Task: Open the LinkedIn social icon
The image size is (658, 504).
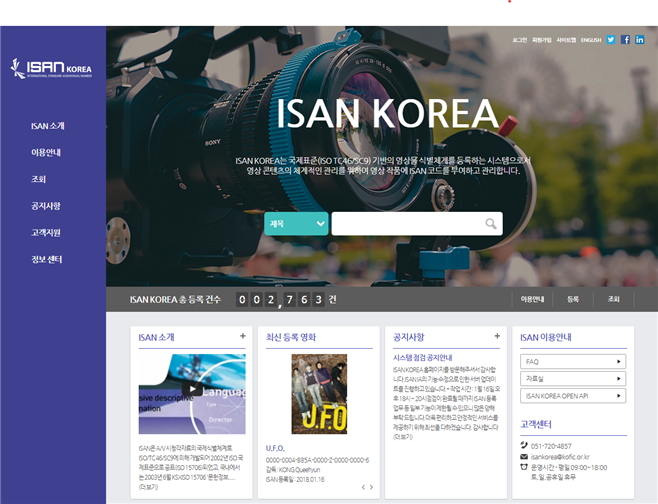Action: tap(639, 40)
